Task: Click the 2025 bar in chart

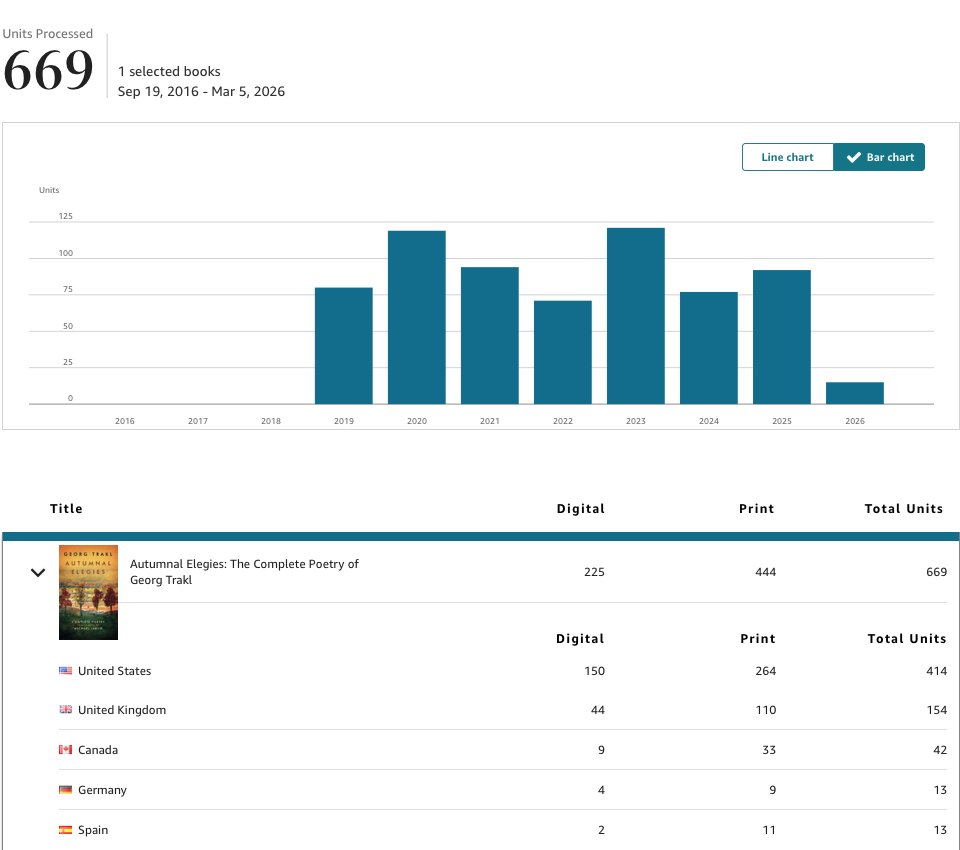Action: tap(782, 337)
